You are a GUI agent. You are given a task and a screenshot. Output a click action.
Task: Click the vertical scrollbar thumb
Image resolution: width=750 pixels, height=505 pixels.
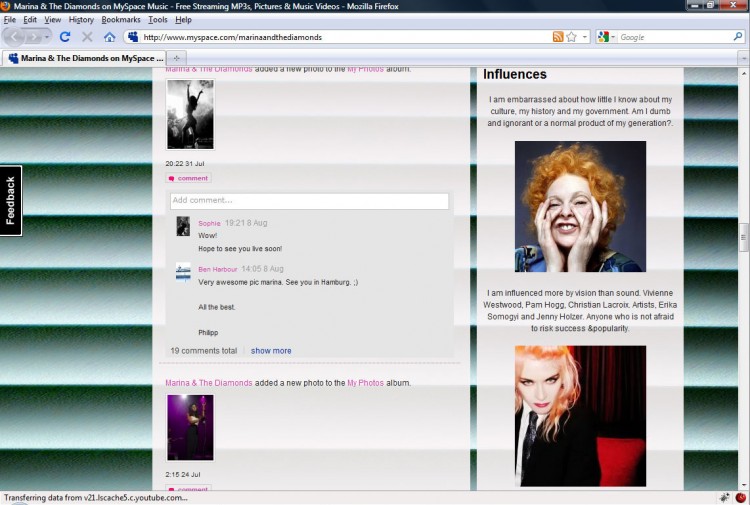pos(744,237)
